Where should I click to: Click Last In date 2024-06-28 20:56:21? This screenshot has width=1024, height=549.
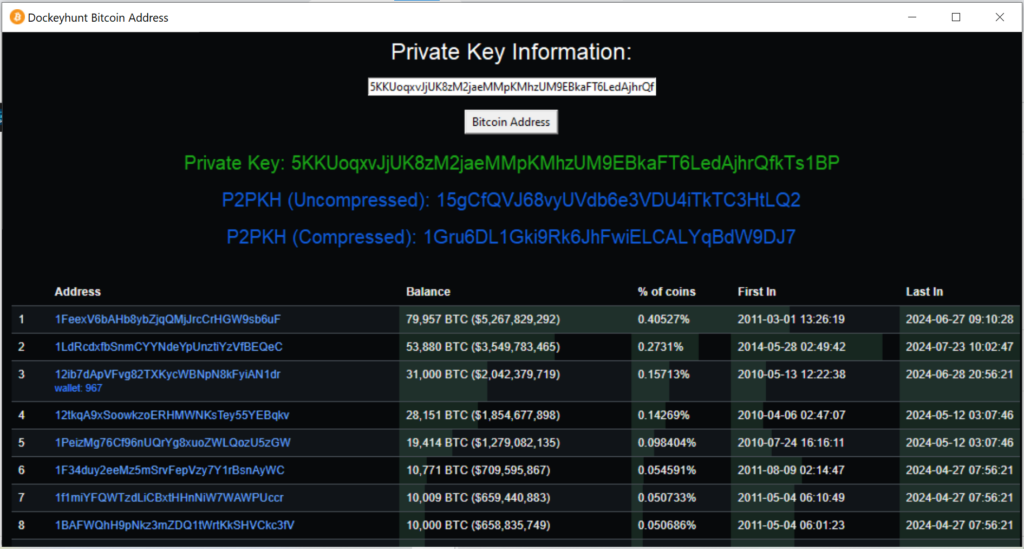(x=959, y=374)
